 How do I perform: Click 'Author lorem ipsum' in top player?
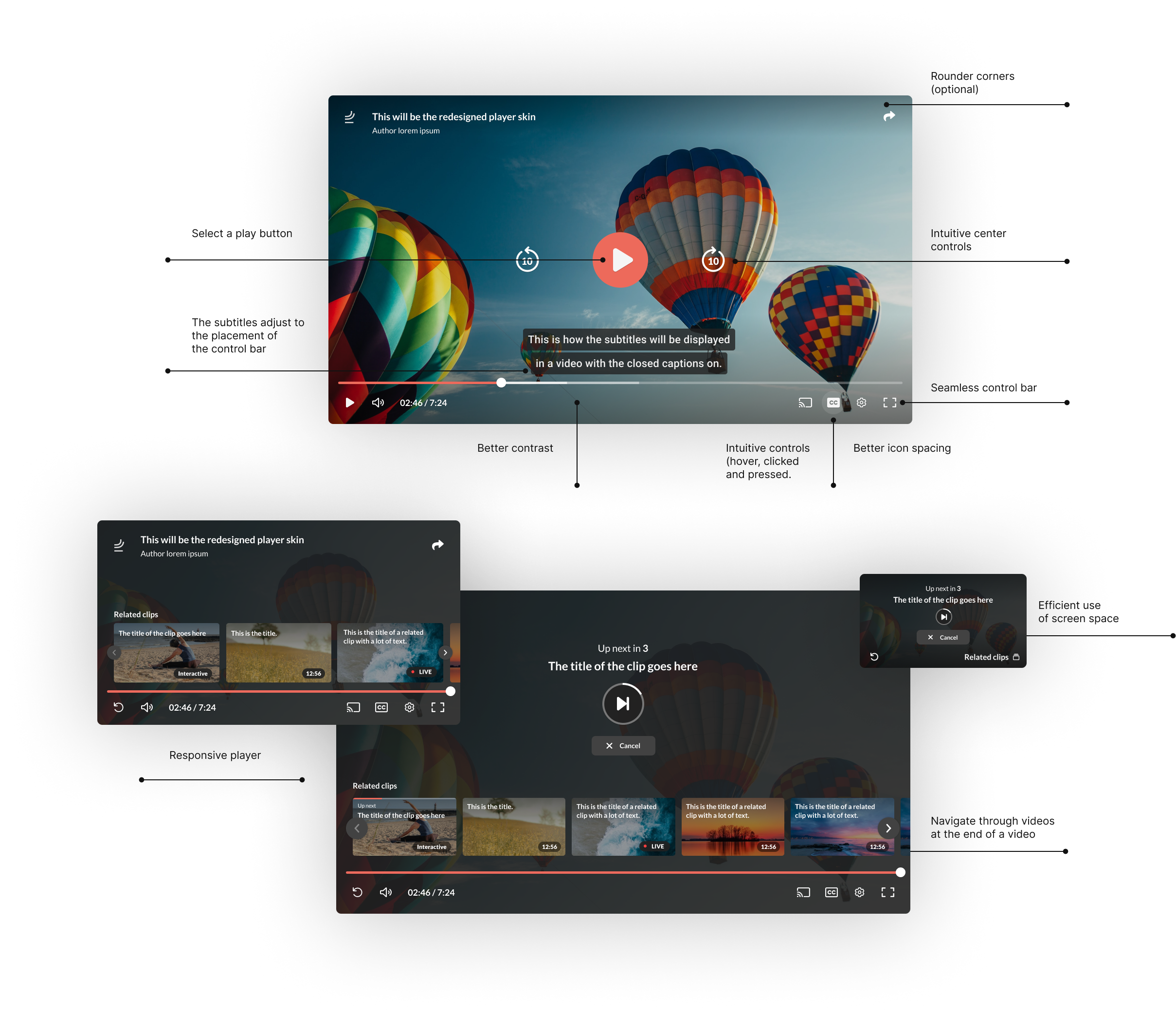(406, 130)
